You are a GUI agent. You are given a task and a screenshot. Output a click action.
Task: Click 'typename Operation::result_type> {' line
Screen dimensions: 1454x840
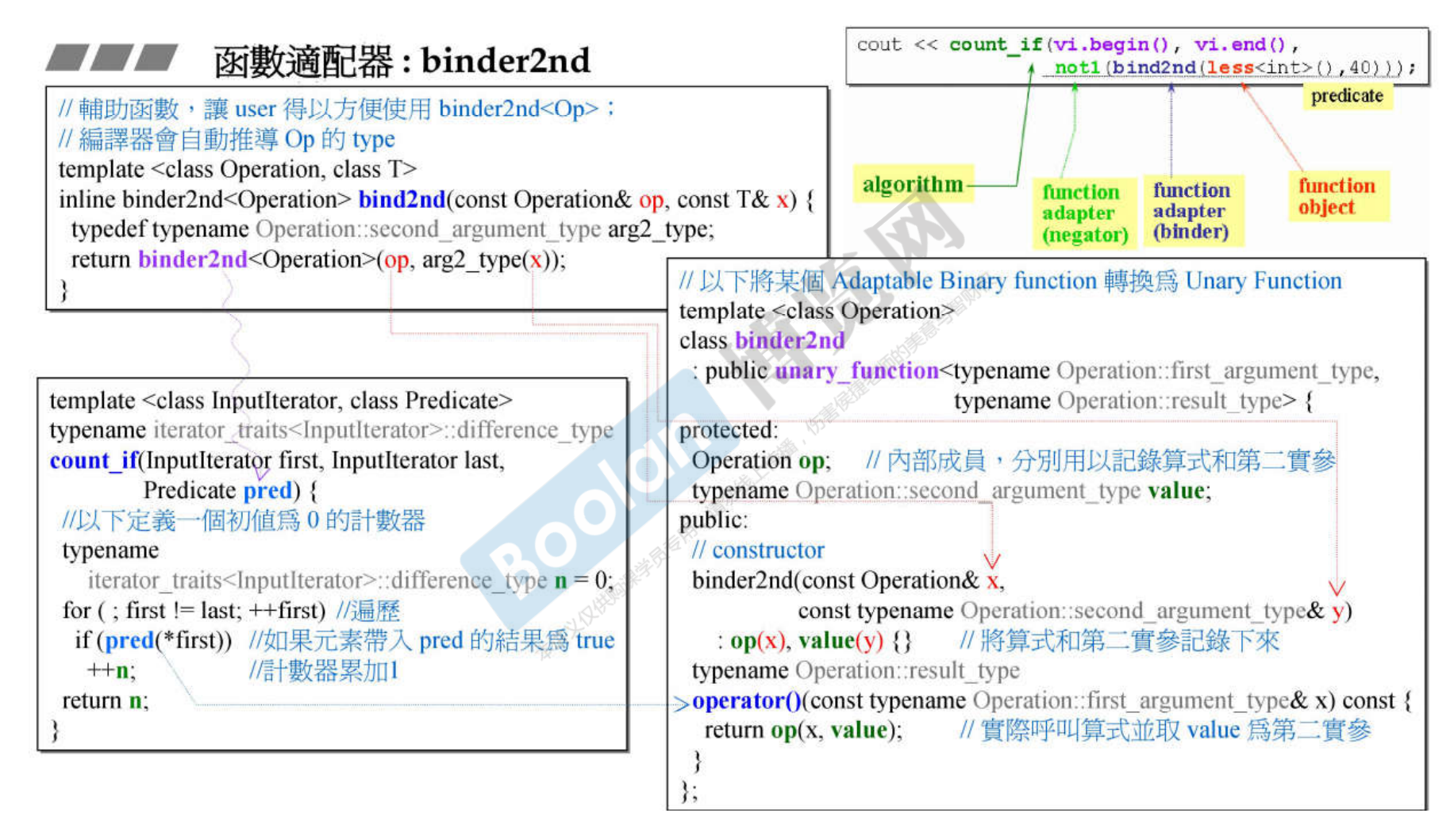point(1133,401)
